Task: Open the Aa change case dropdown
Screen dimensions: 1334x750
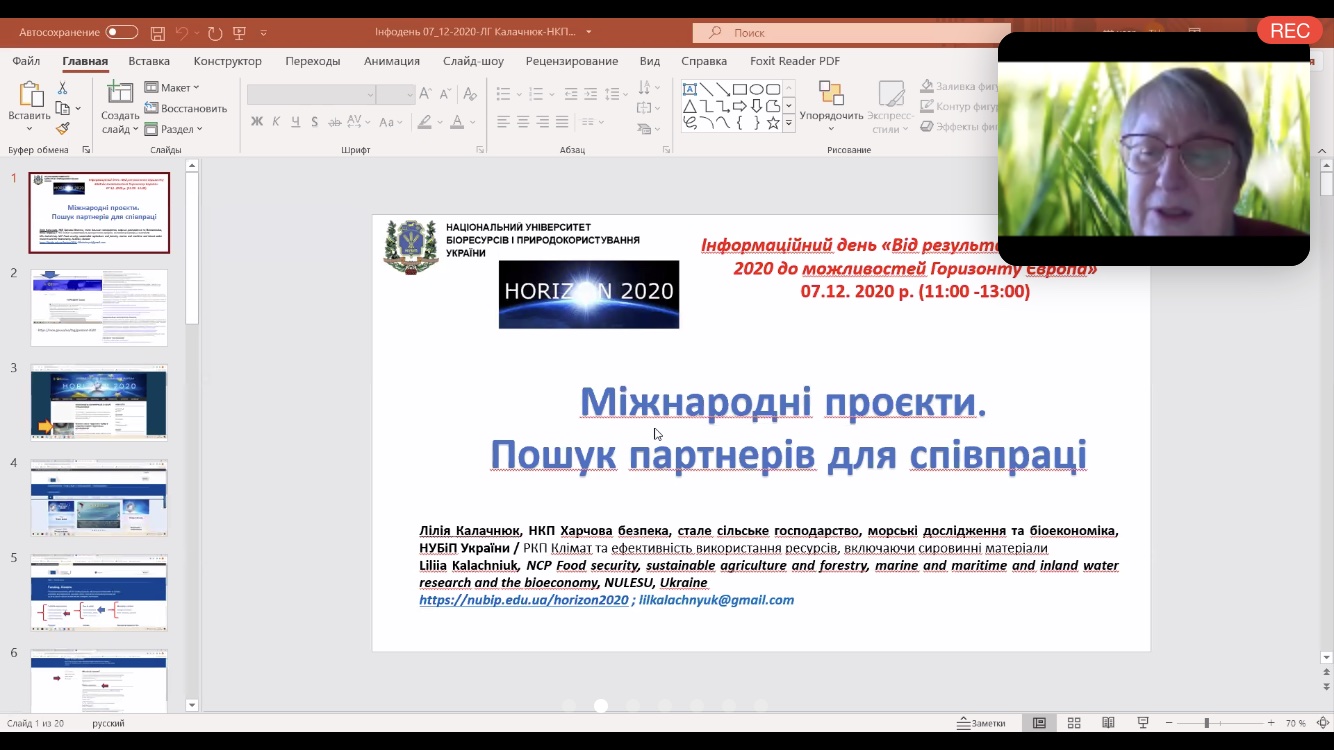Action: coord(391,122)
